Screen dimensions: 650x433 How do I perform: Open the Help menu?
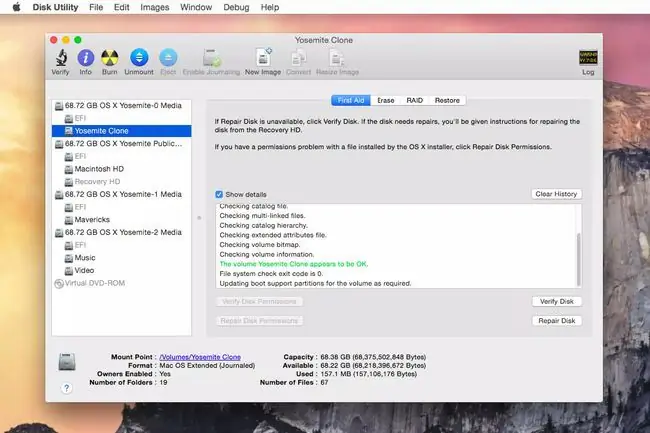[270, 7]
